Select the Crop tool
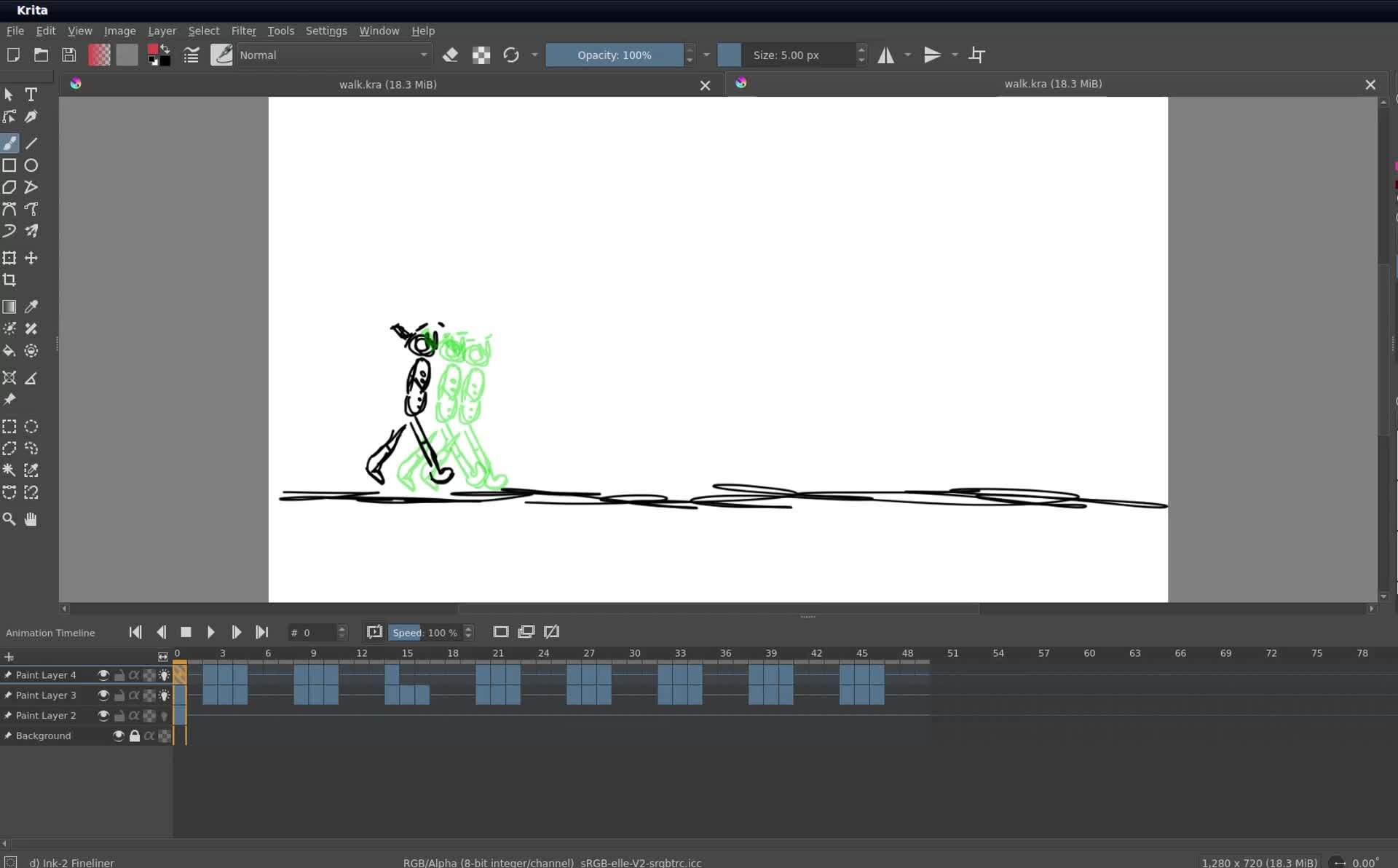 click(x=9, y=280)
